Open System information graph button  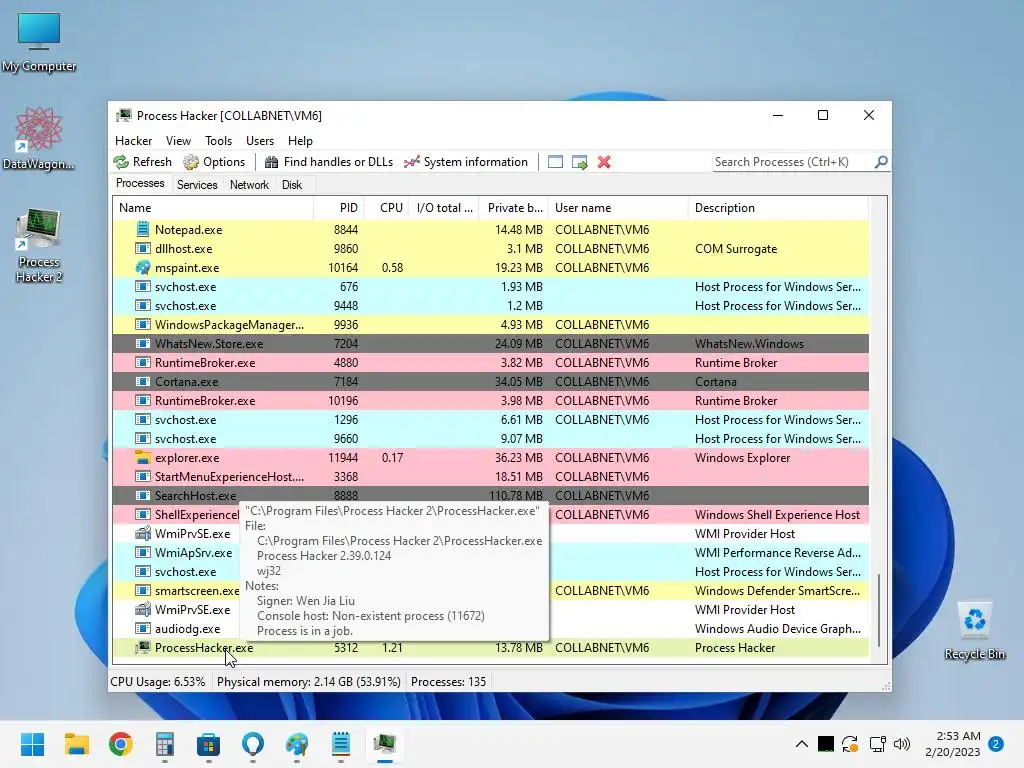[466, 162]
